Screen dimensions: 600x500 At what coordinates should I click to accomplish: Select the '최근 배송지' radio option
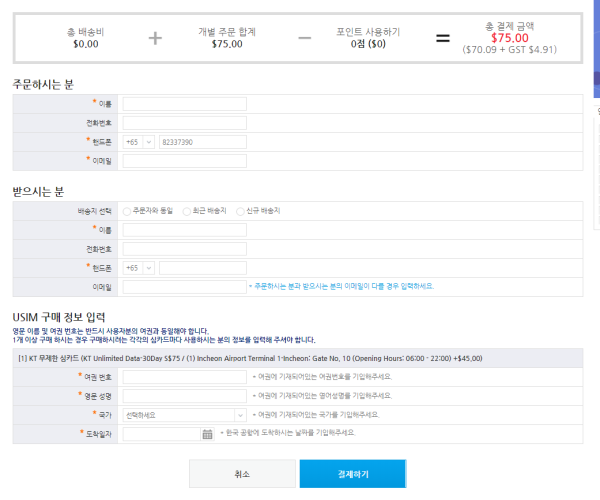pos(186,211)
